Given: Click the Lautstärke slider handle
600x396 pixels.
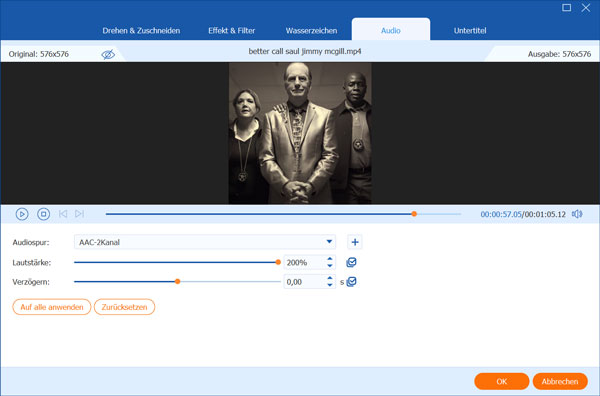Looking at the screenshot, I should 278,262.
